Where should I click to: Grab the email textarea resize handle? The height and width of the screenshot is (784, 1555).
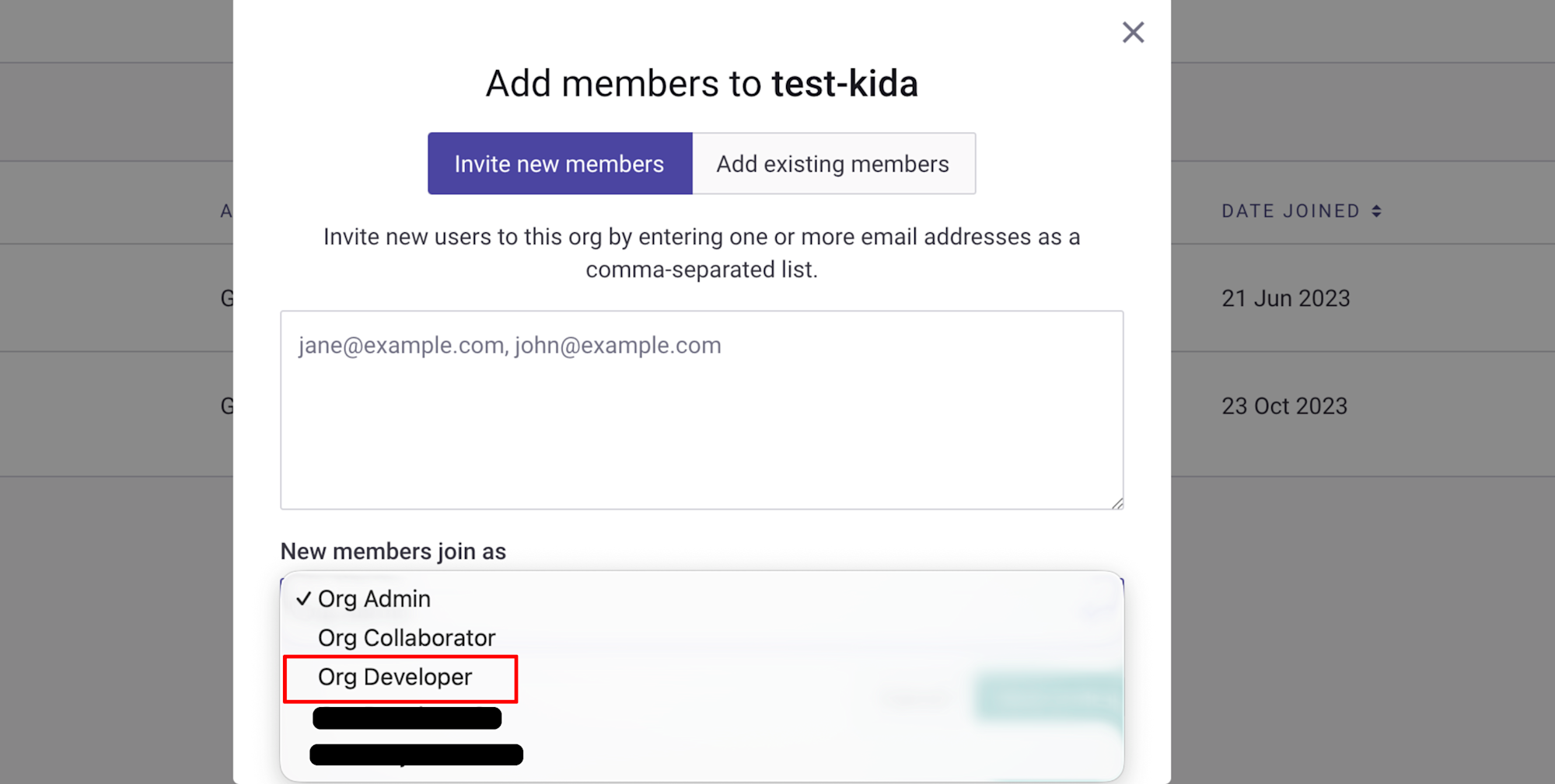[x=1117, y=504]
